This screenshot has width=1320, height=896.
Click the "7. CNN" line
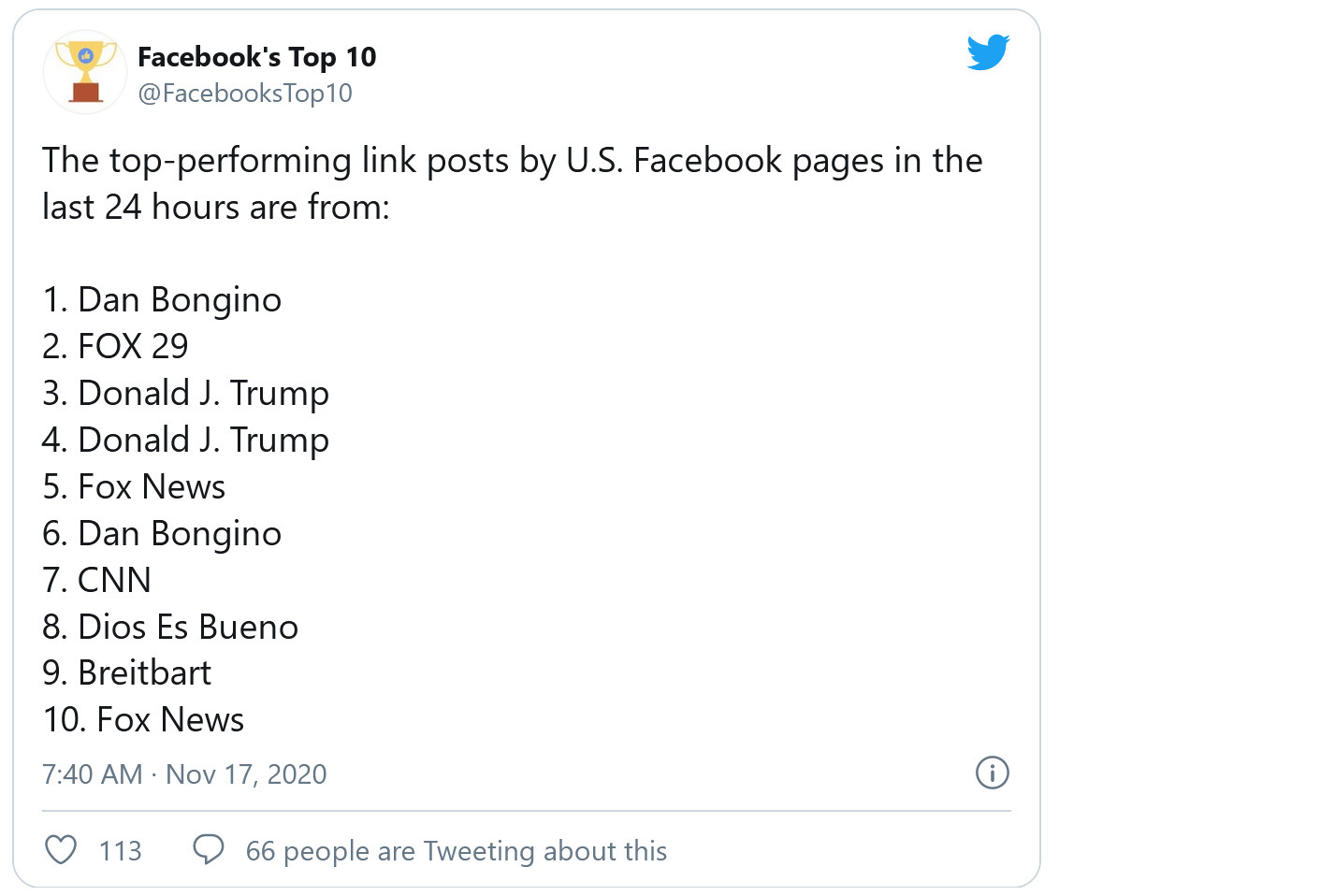click(x=96, y=581)
